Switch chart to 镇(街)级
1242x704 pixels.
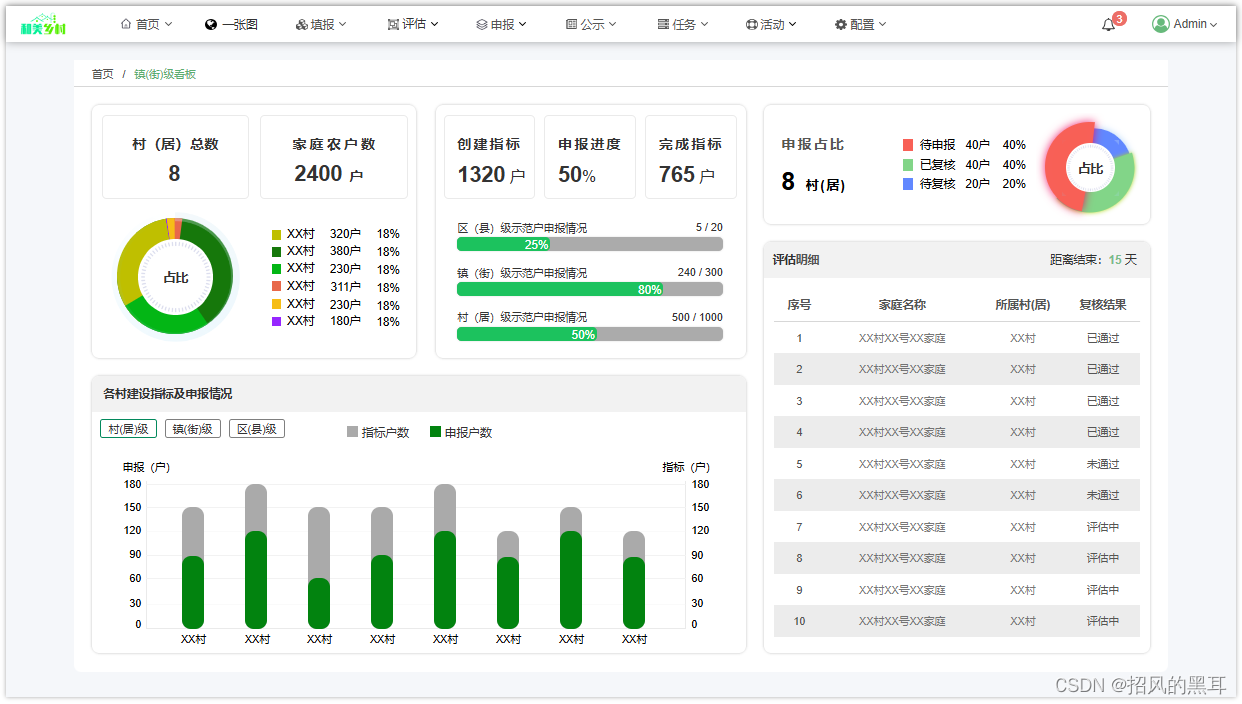pos(193,429)
